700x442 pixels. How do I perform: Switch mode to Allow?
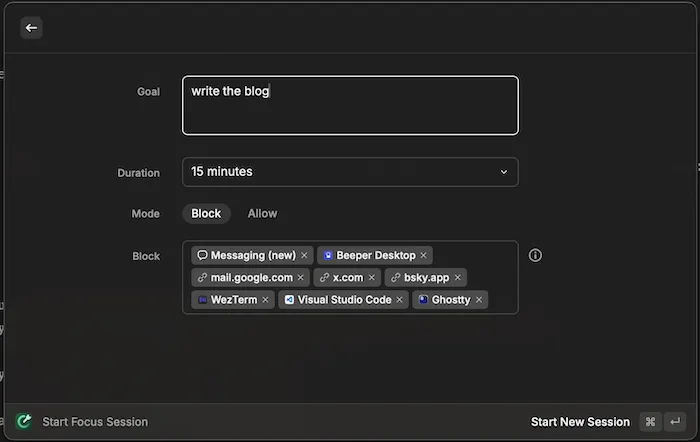262,213
